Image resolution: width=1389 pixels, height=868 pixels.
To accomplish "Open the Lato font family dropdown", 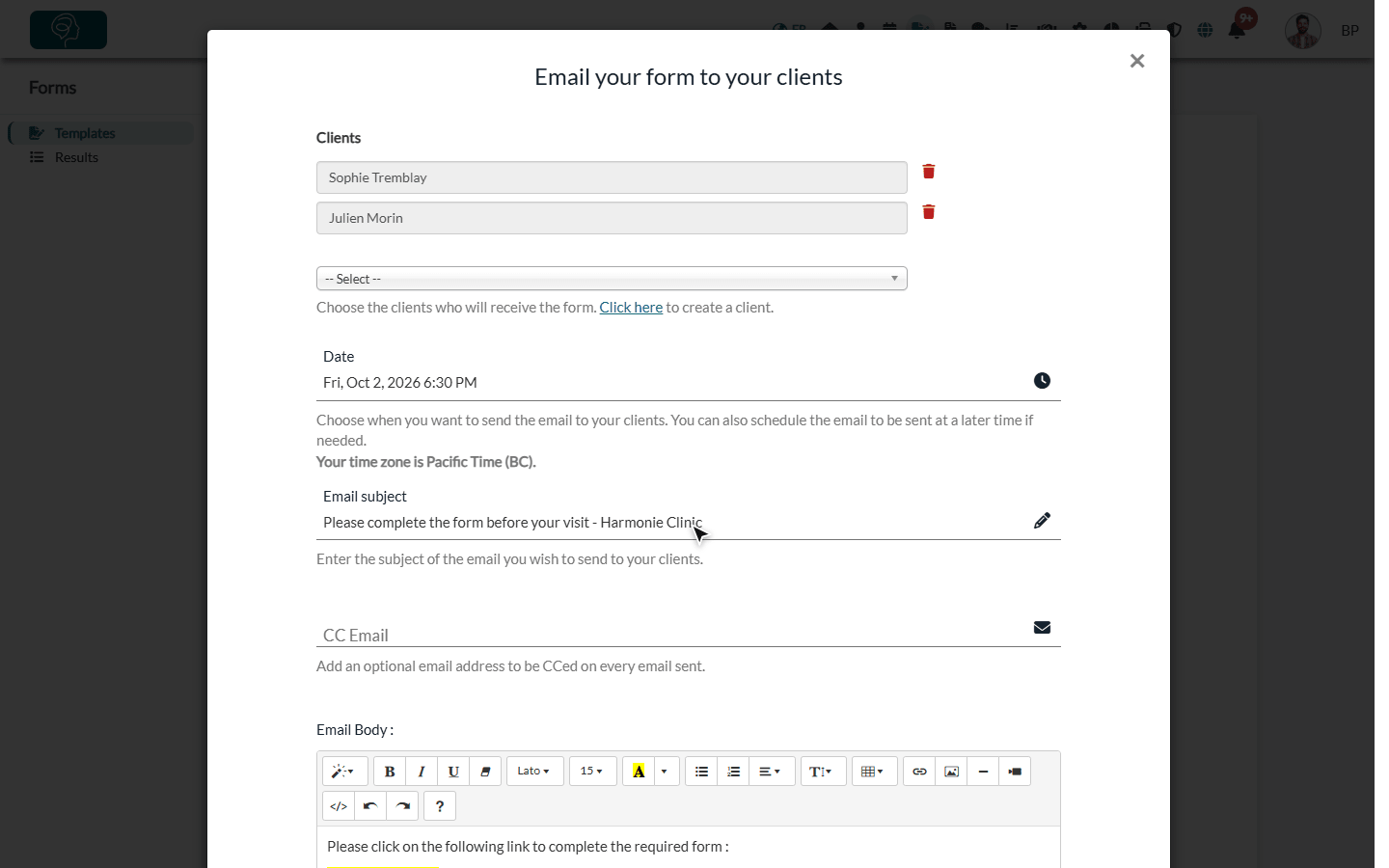I will [x=535, y=772].
